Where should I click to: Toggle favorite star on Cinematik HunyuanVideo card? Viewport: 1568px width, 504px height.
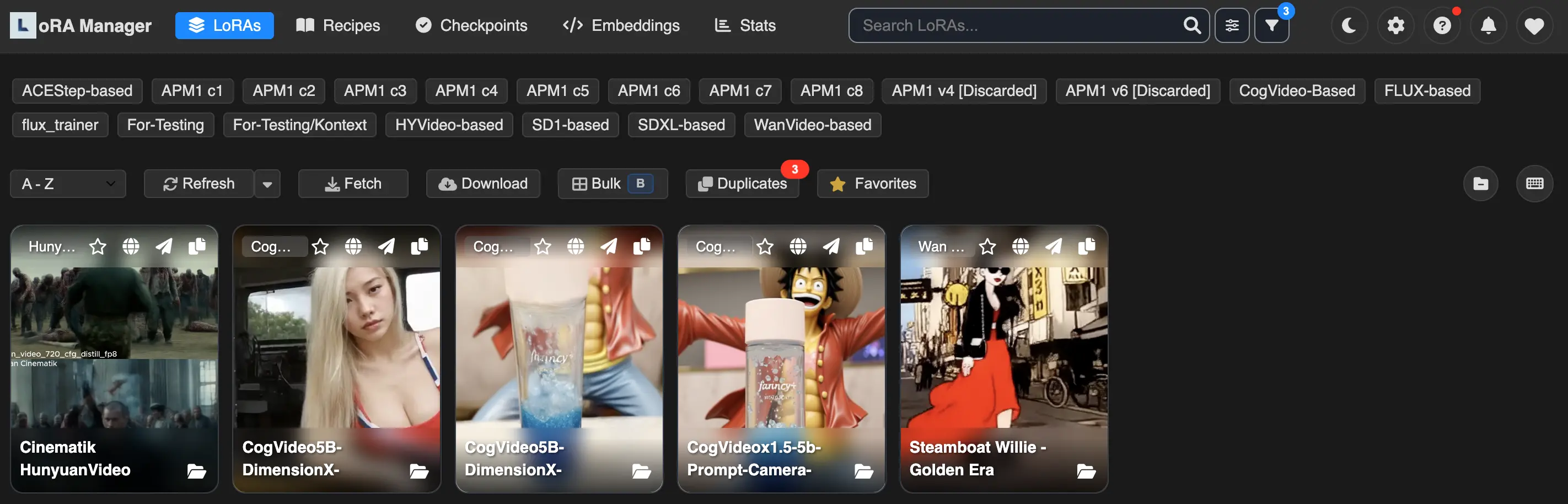pos(98,246)
